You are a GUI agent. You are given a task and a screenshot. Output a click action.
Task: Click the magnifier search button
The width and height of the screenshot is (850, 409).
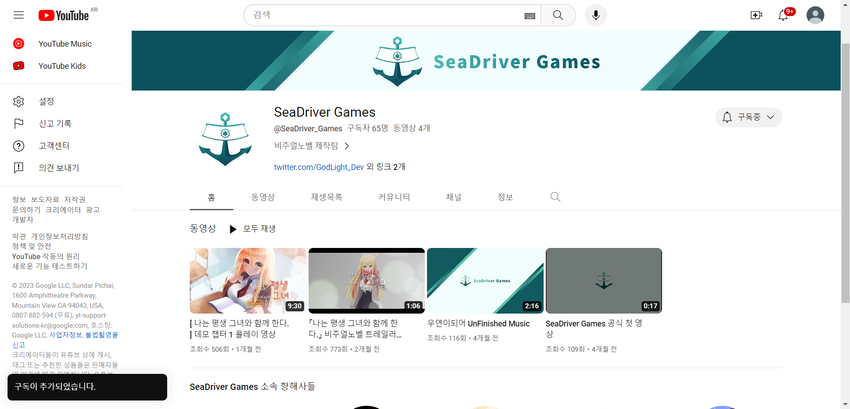point(558,15)
